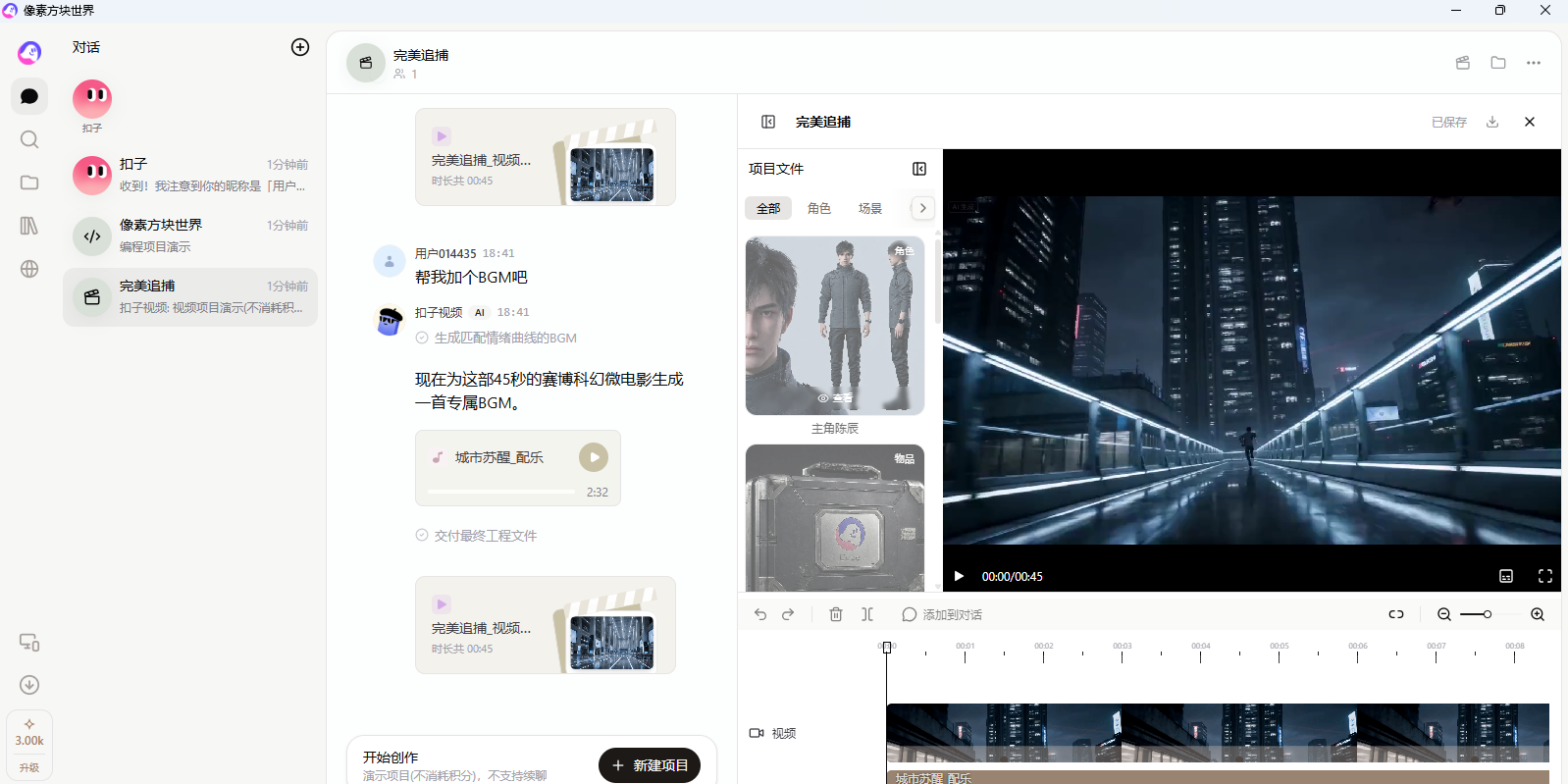Open the 扣子 conversation in list
The height and width of the screenshot is (784, 1568).
[190, 175]
